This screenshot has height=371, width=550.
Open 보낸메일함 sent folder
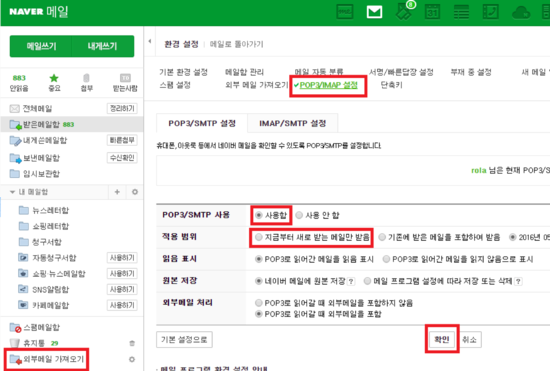point(35,158)
